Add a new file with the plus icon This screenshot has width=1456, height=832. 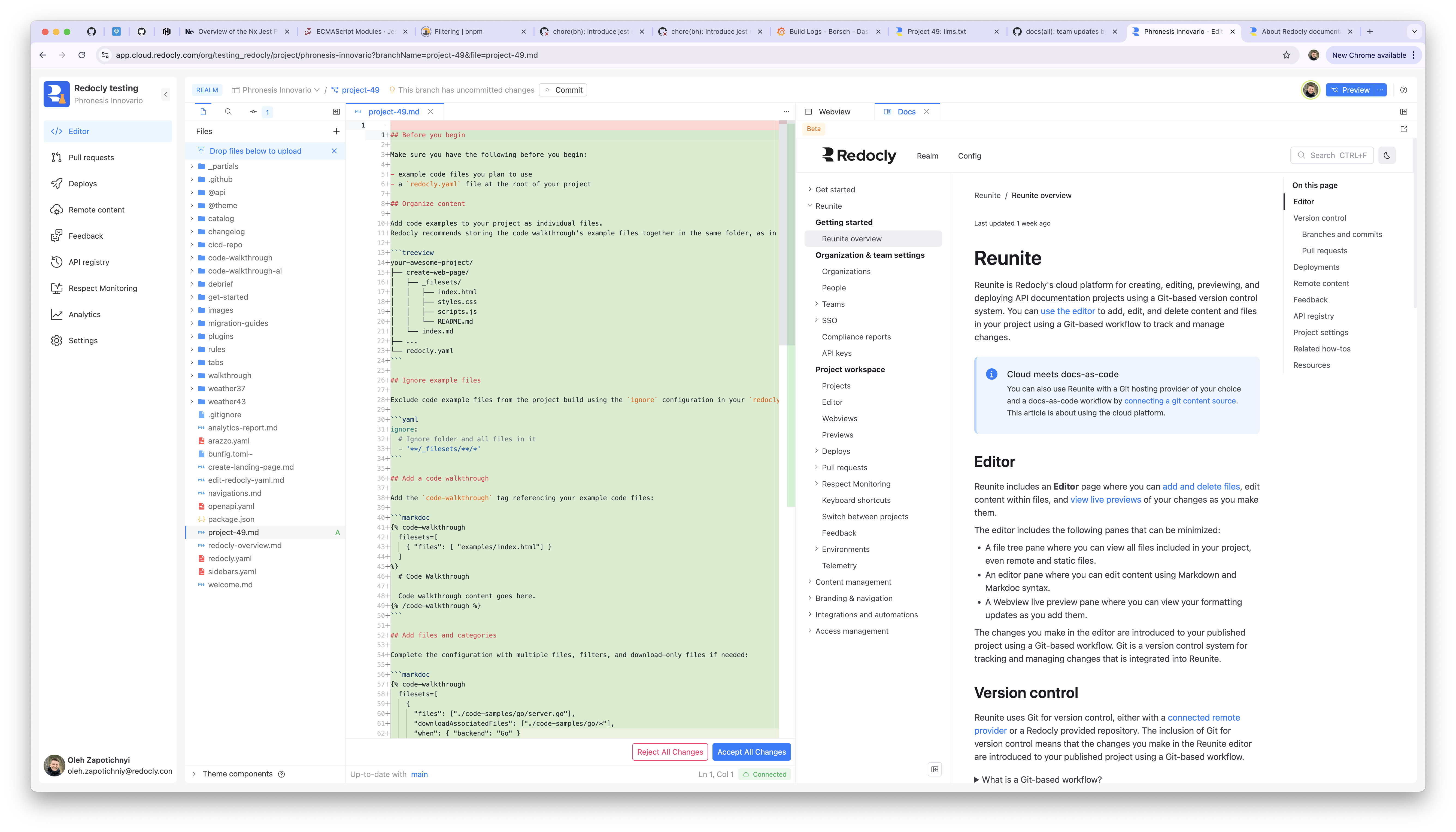(336, 131)
